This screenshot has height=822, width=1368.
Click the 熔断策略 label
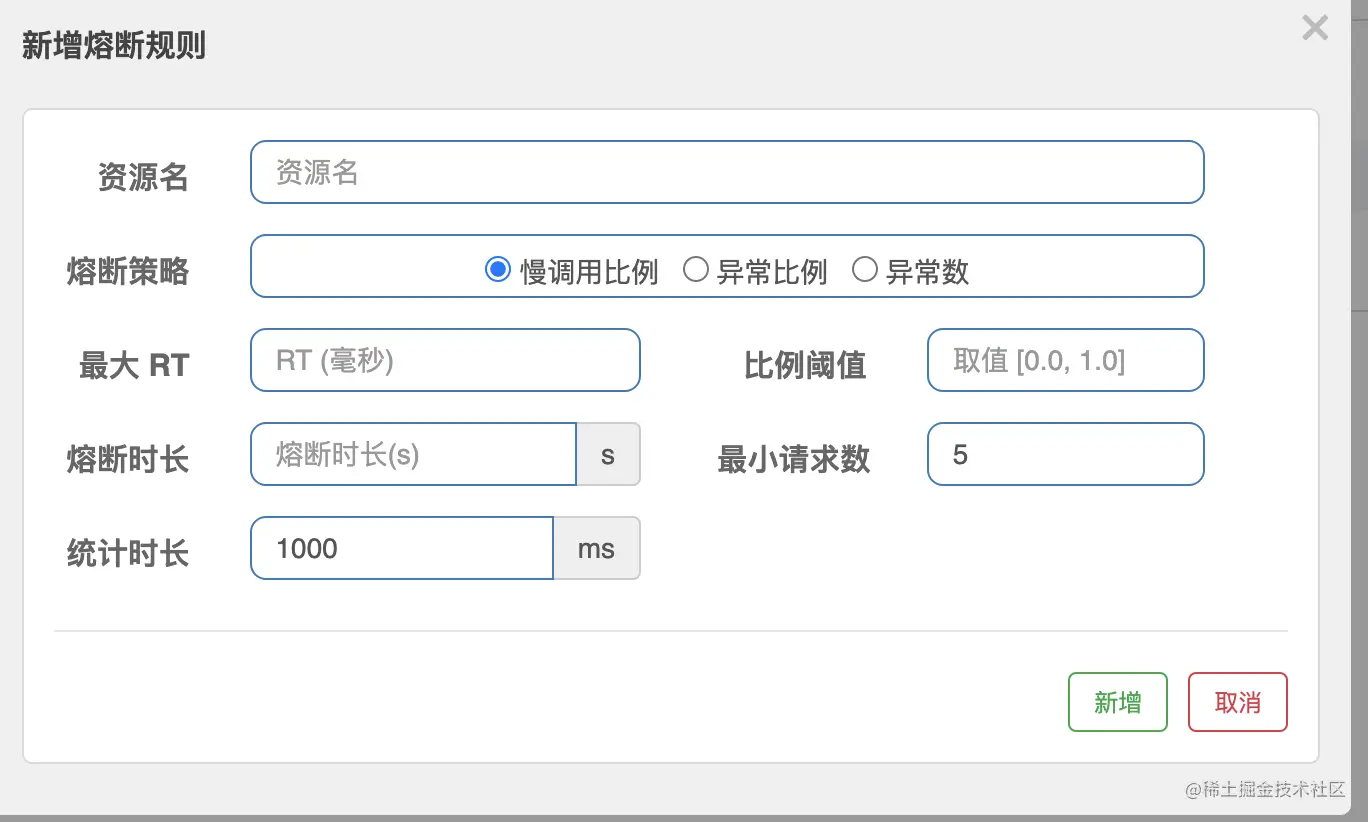[x=128, y=271]
